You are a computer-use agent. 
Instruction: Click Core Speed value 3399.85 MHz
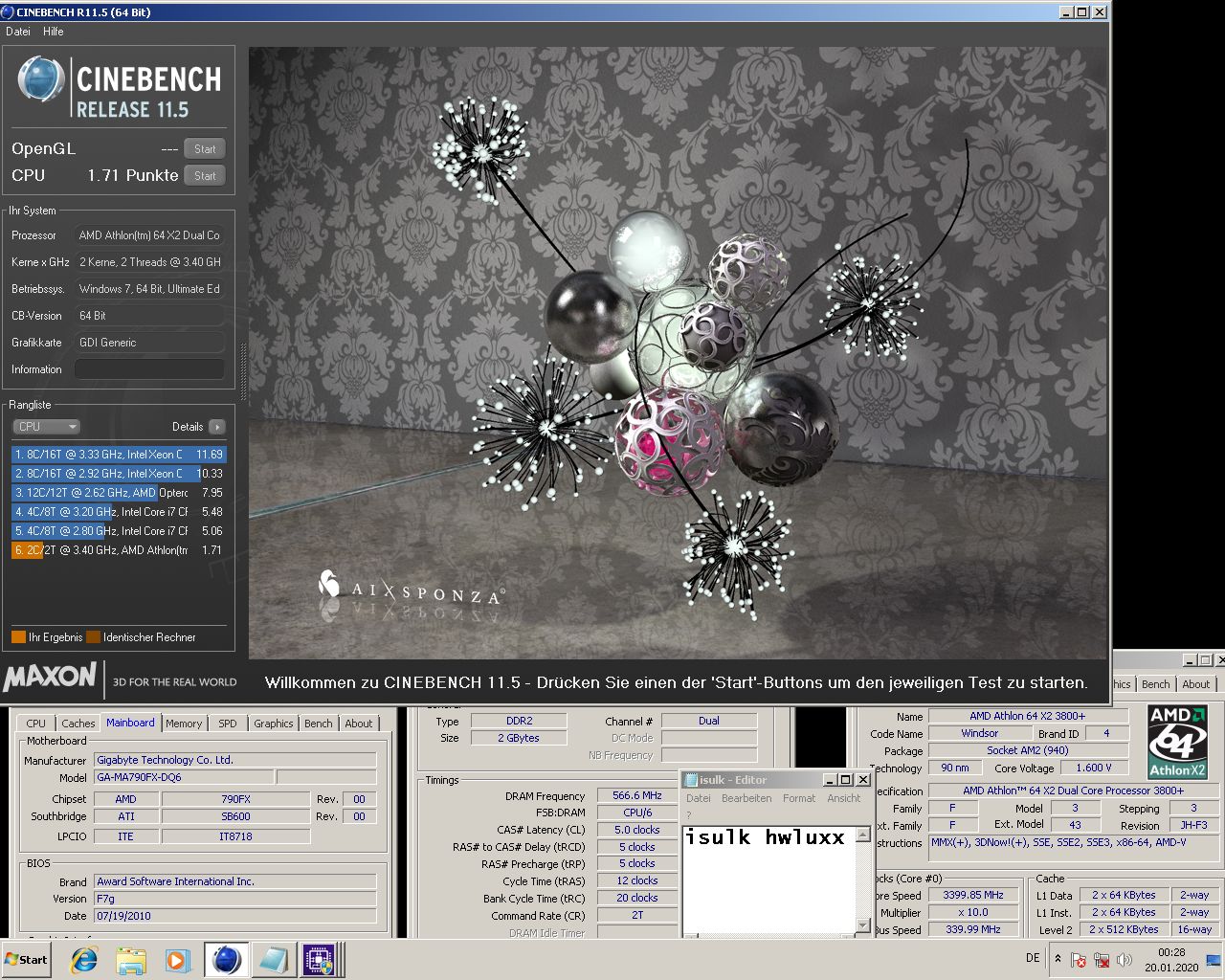973,895
